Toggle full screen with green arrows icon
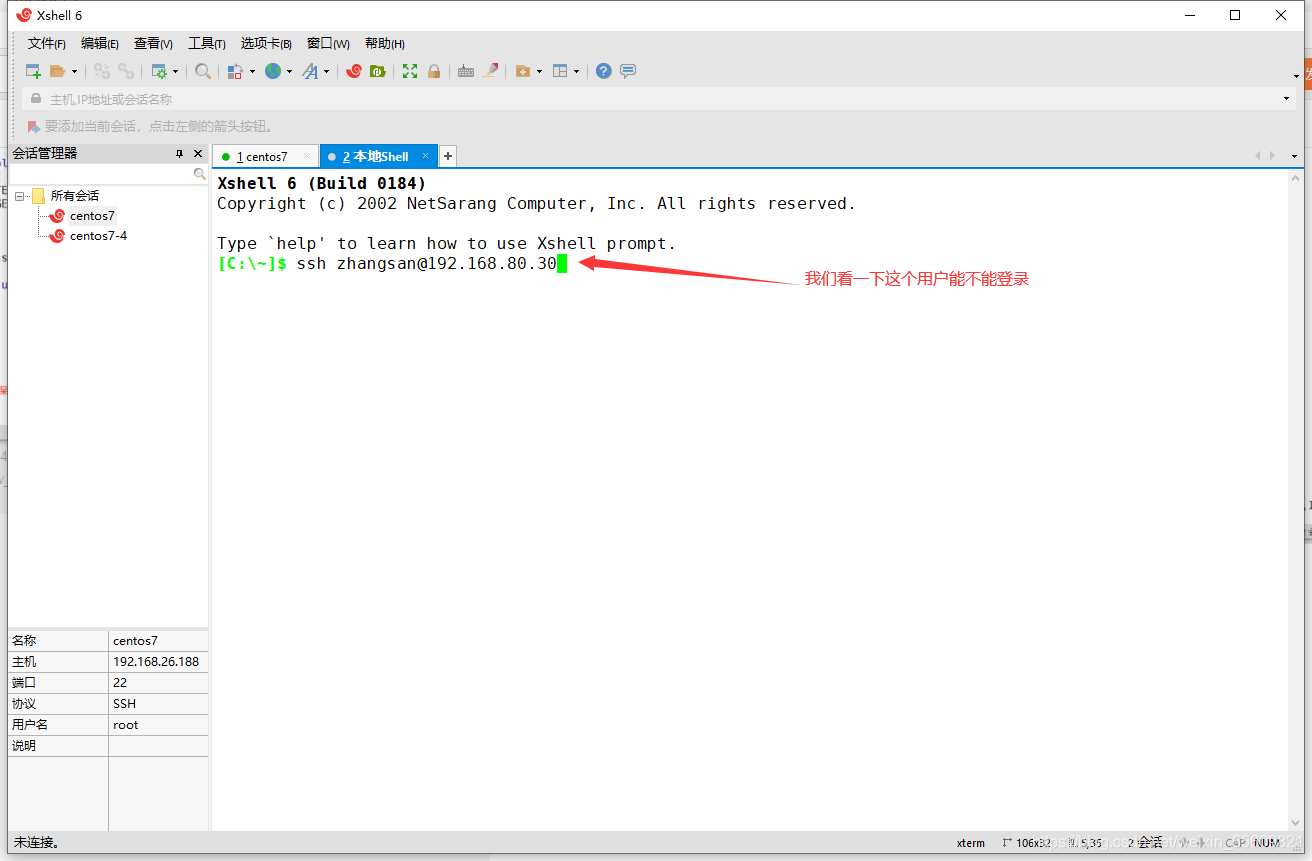Screen dimensions: 1312x861 pos(410,71)
